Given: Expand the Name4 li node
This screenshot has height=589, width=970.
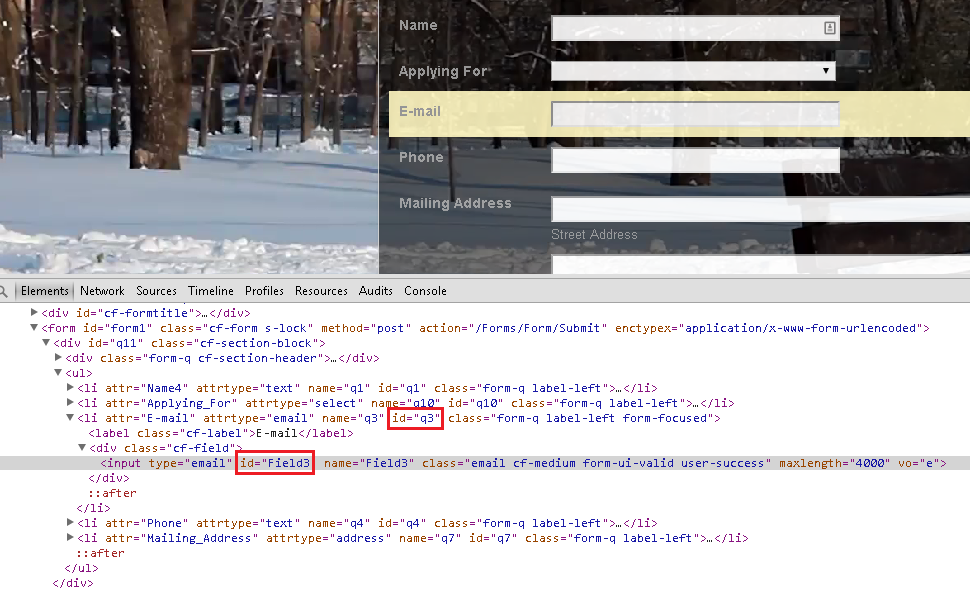Looking at the screenshot, I should (x=70, y=388).
